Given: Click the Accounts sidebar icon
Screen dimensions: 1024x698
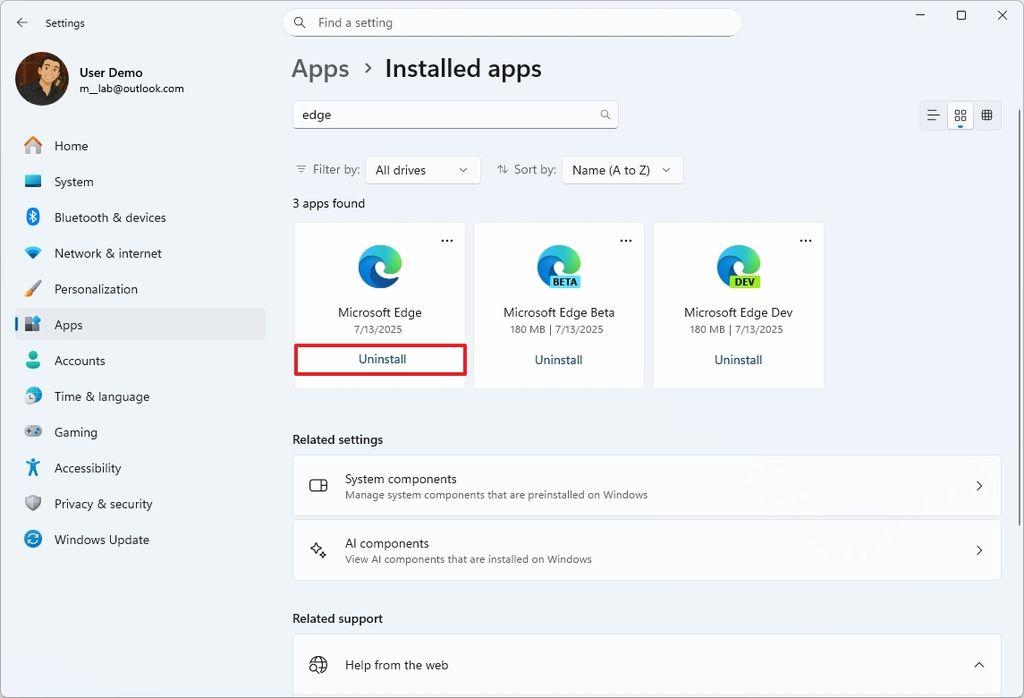Looking at the screenshot, I should (33, 360).
